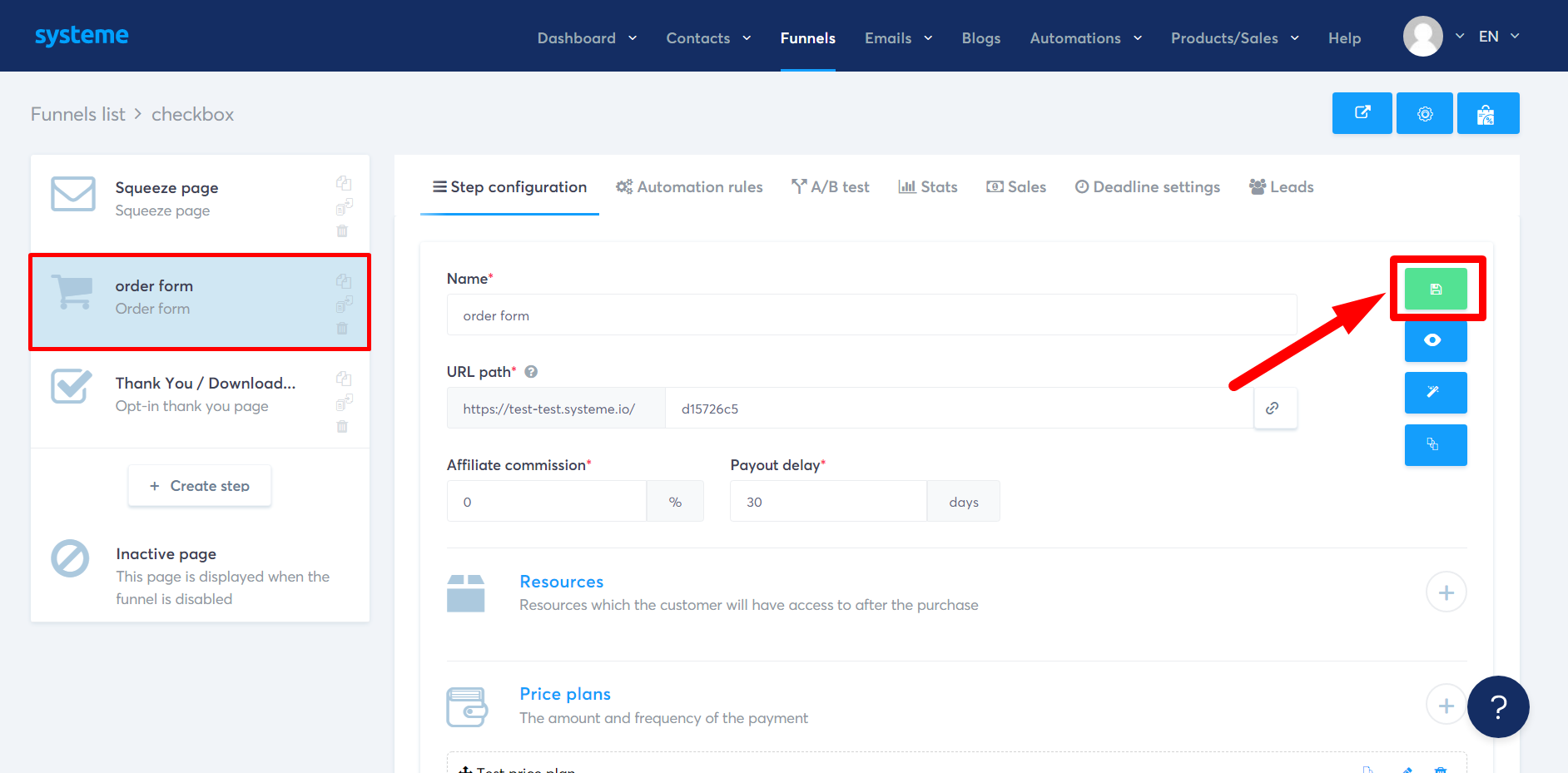Open the Stats tab
This screenshot has width=1568, height=773.
[x=927, y=186]
